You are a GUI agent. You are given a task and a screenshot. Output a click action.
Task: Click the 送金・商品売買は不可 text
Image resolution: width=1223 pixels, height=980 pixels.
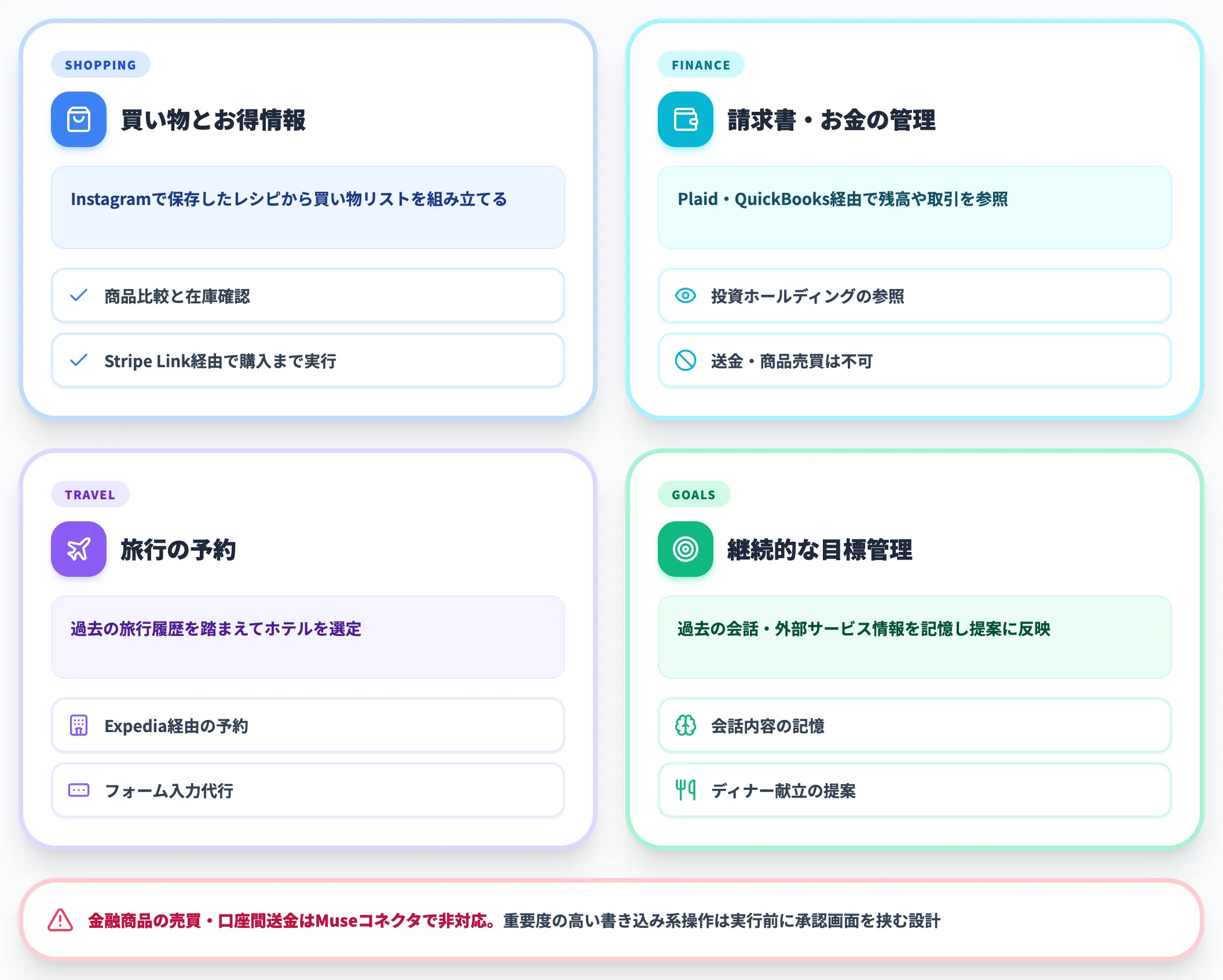coord(792,361)
